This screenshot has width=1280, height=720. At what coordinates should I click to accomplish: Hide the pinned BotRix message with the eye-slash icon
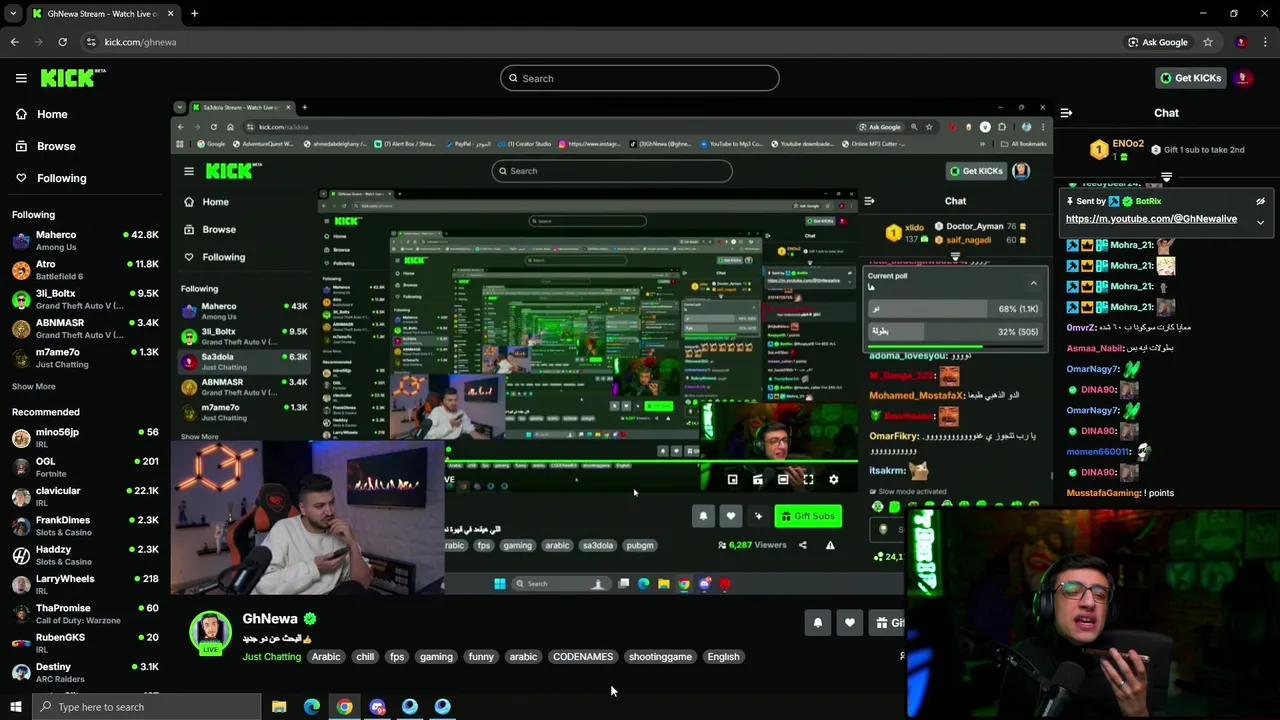[1260, 201]
